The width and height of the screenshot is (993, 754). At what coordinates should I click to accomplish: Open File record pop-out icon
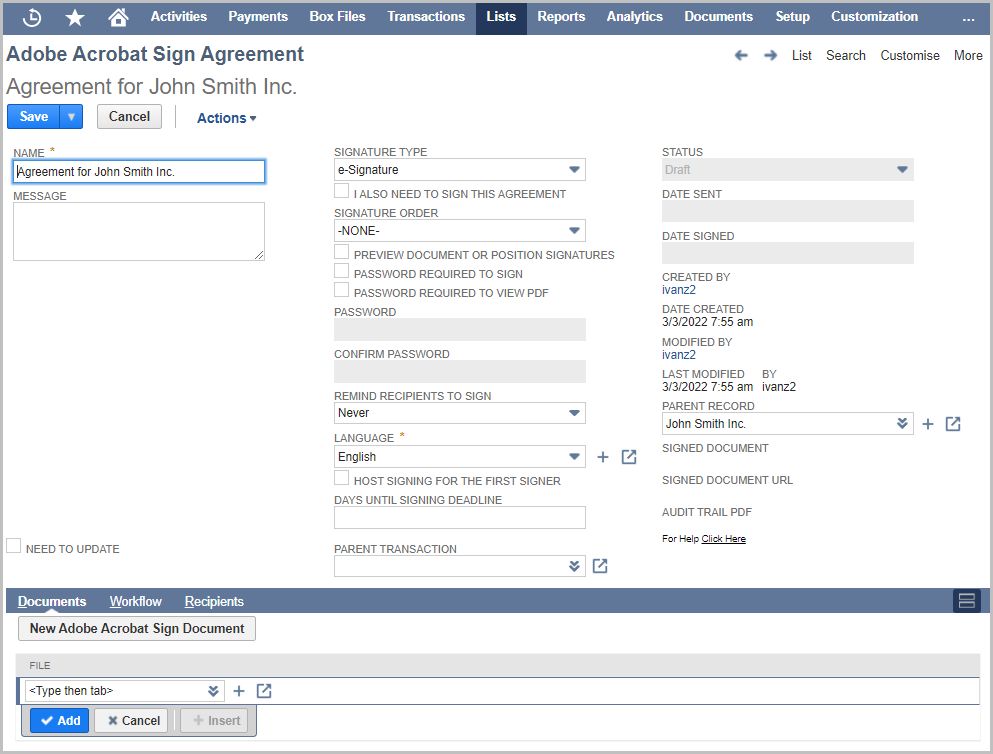[x=264, y=691]
